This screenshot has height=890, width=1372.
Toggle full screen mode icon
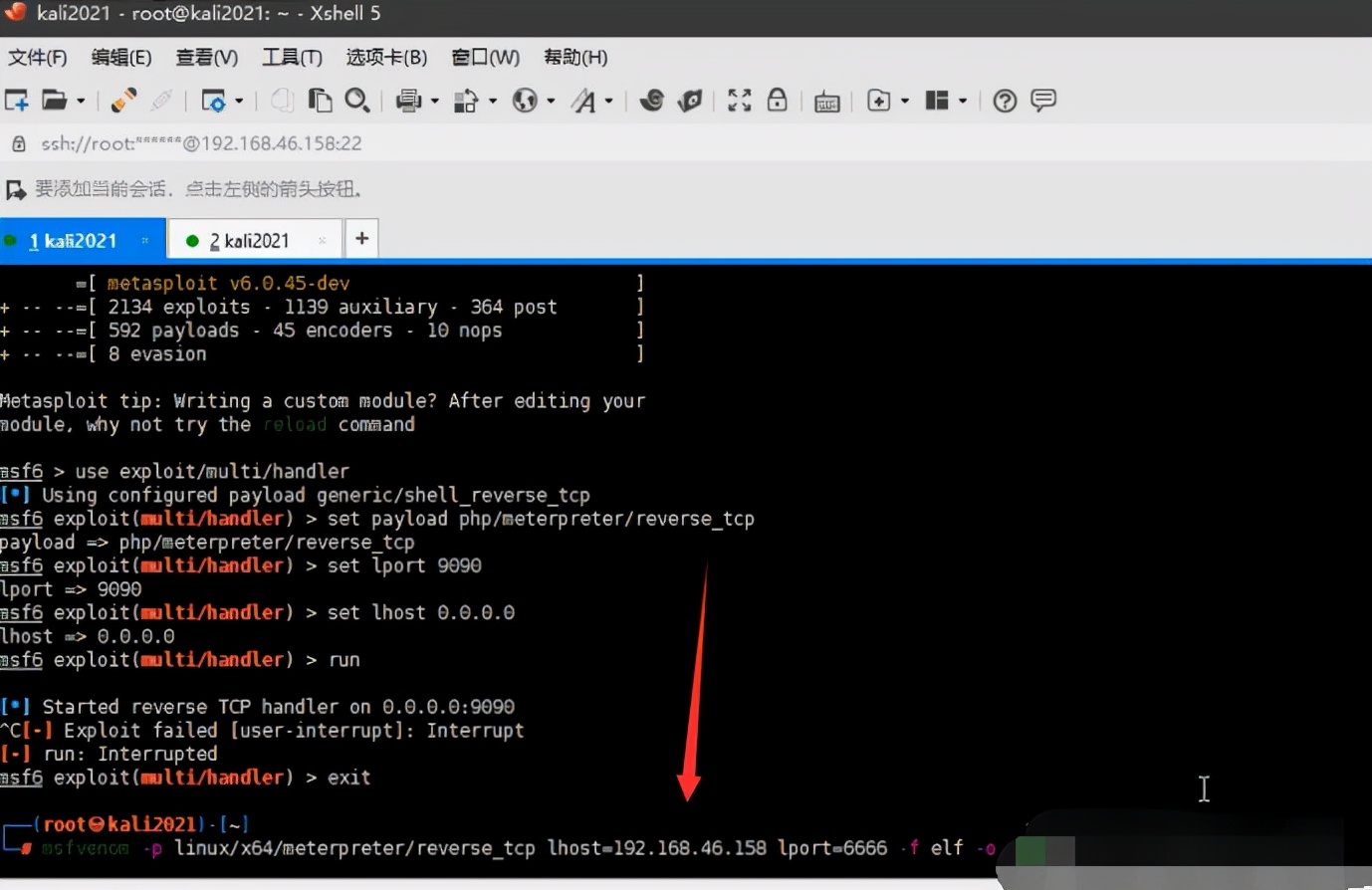tap(739, 100)
